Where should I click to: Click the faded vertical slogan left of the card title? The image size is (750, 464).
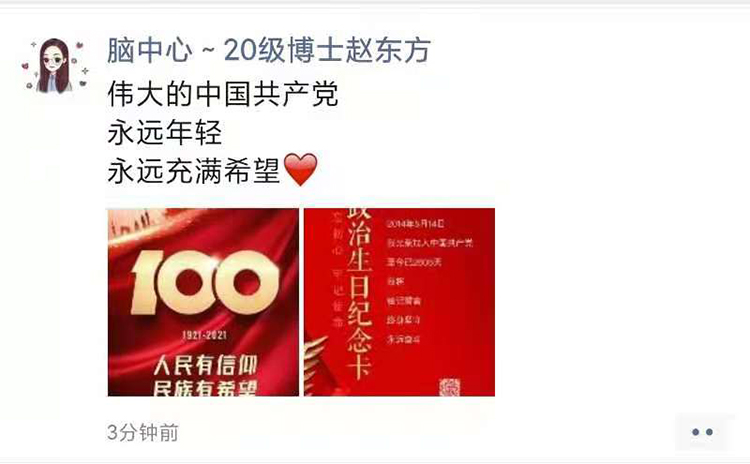tap(338, 269)
